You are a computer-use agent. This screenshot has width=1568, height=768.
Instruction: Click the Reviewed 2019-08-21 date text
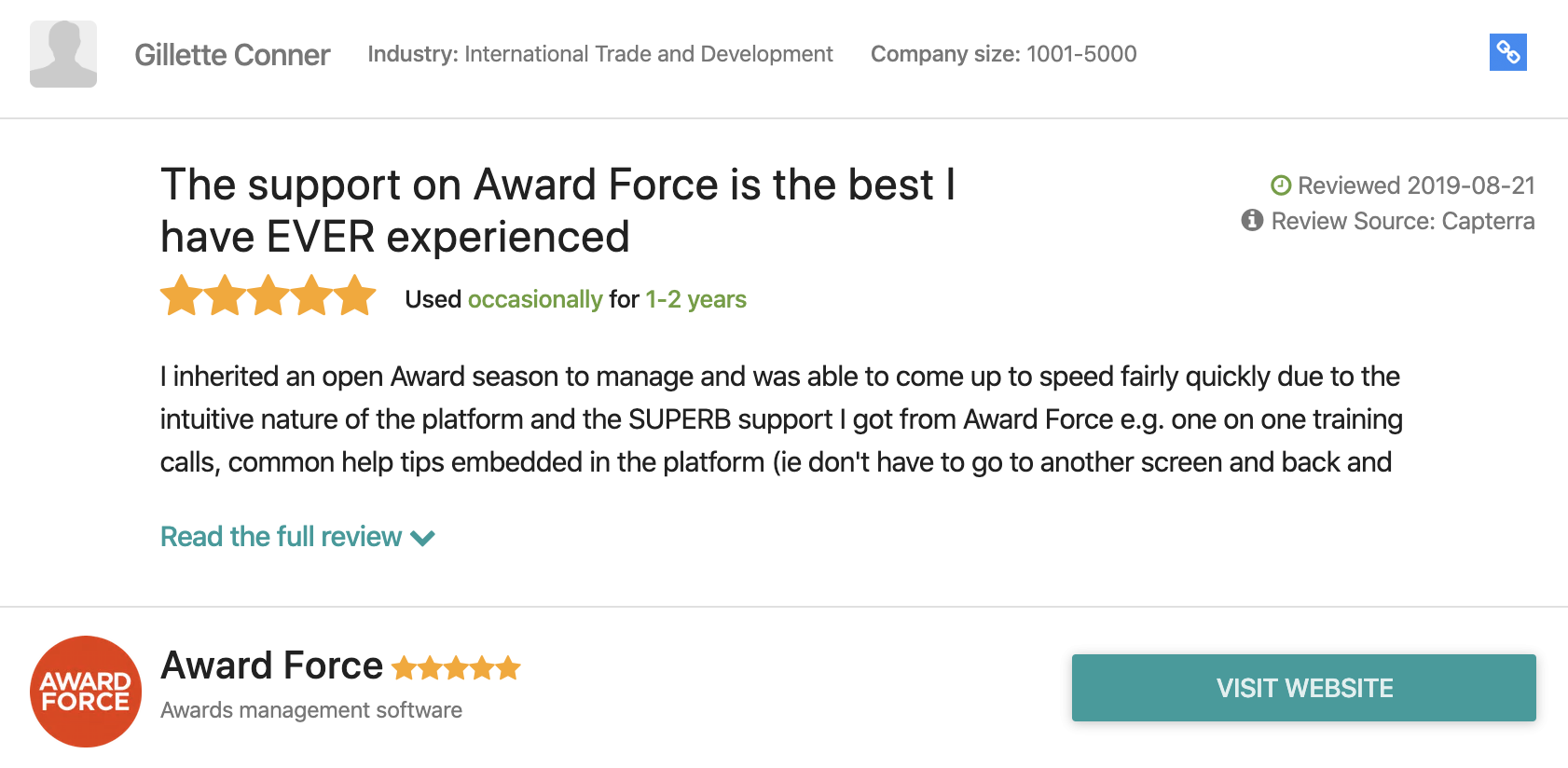(x=1415, y=185)
